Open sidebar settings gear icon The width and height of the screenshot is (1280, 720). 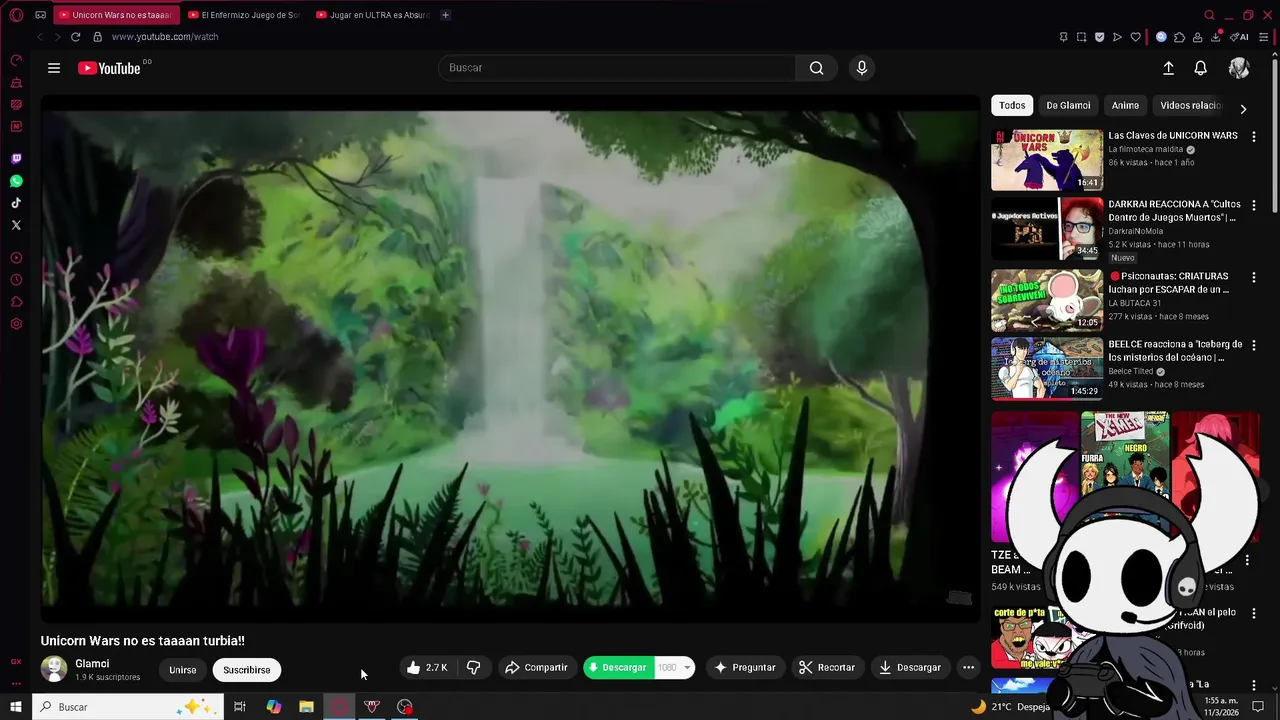click(16, 324)
